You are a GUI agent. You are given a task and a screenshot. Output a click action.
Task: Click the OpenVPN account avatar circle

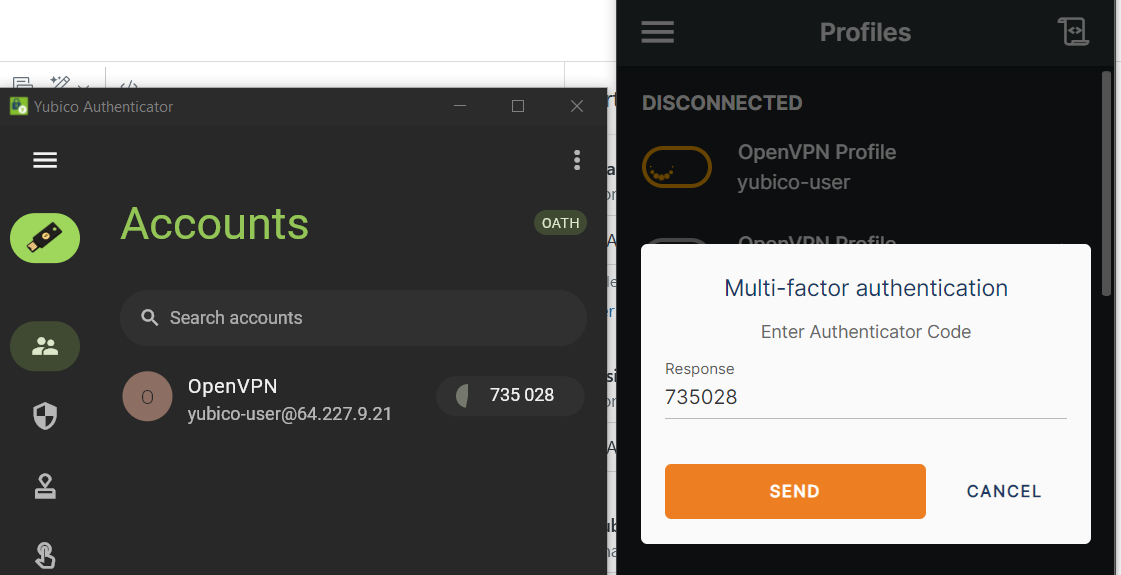[147, 396]
